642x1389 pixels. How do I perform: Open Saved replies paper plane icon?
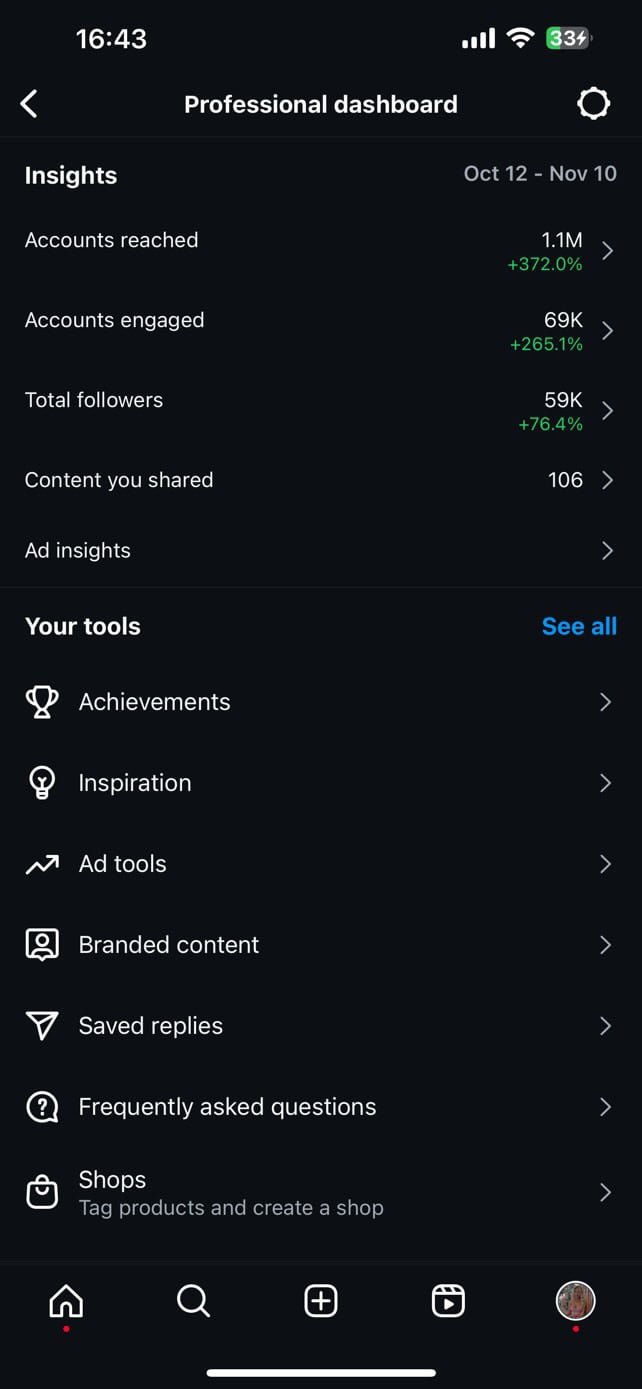coord(42,1026)
